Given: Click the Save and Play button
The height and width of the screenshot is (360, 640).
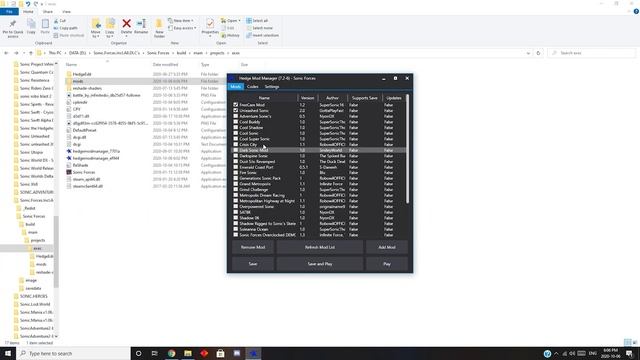Looking at the screenshot, I should point(320,264).
